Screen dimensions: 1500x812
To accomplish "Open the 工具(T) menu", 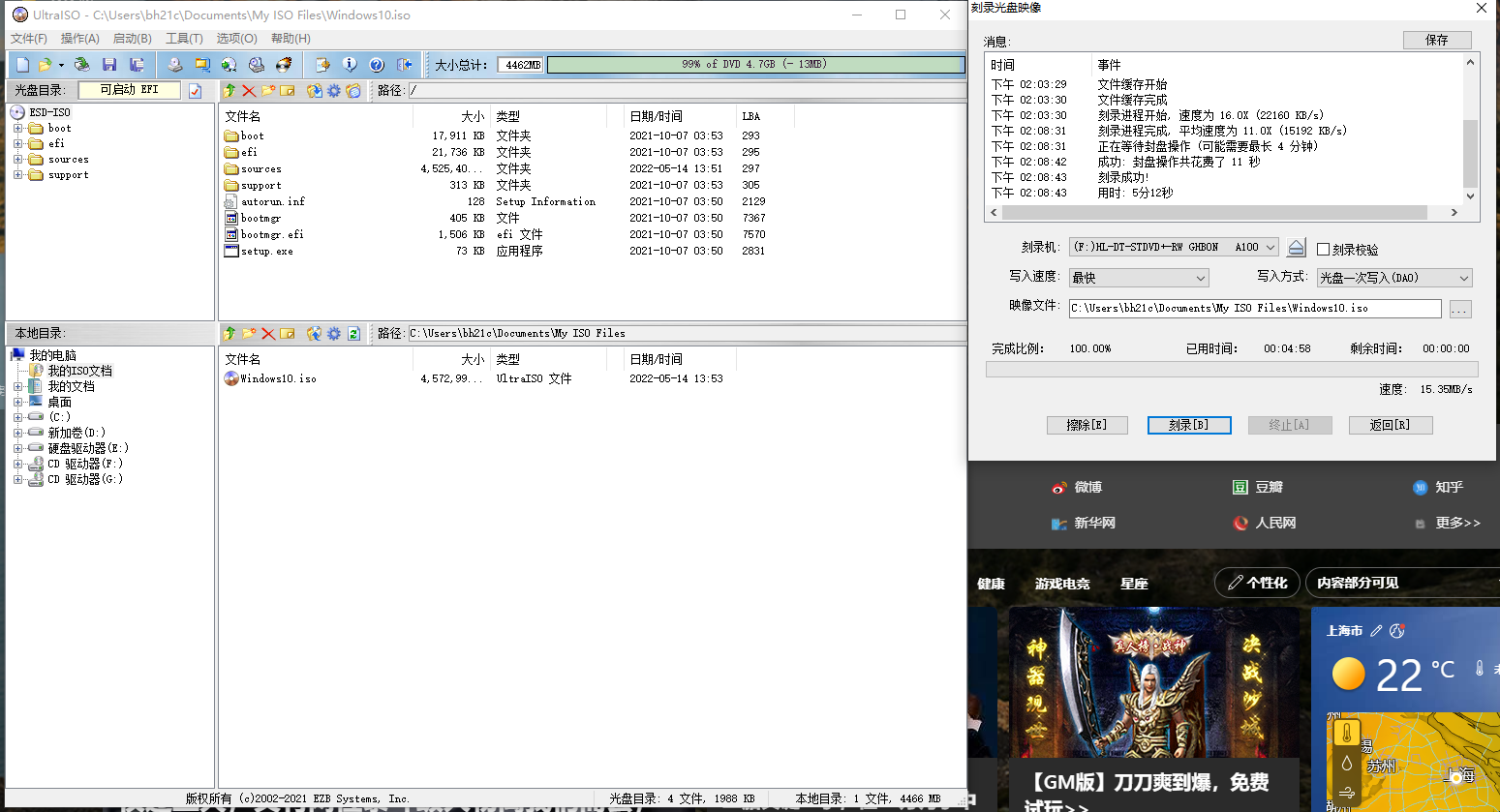I will point(184,39).
